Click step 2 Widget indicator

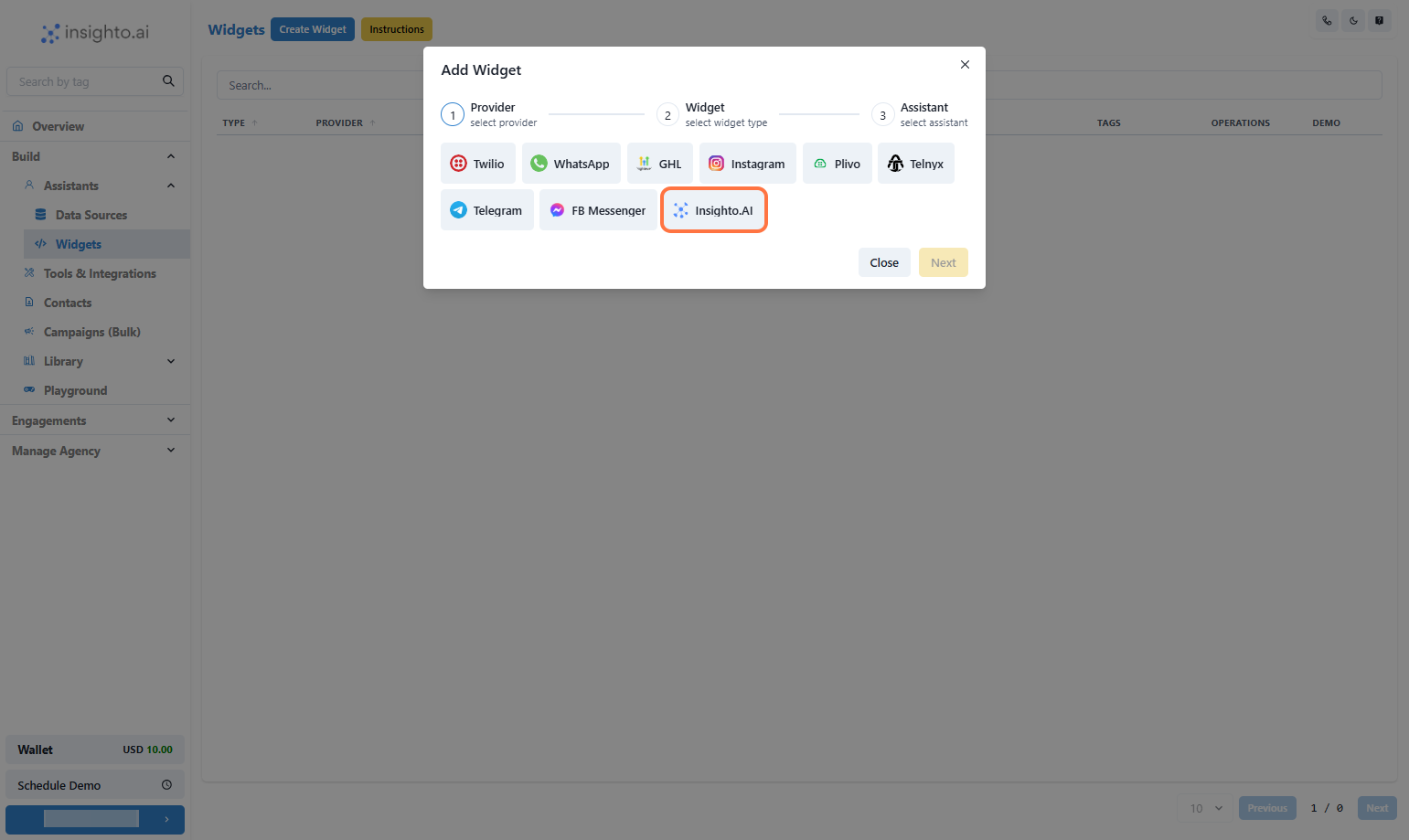tap(667, 115)
